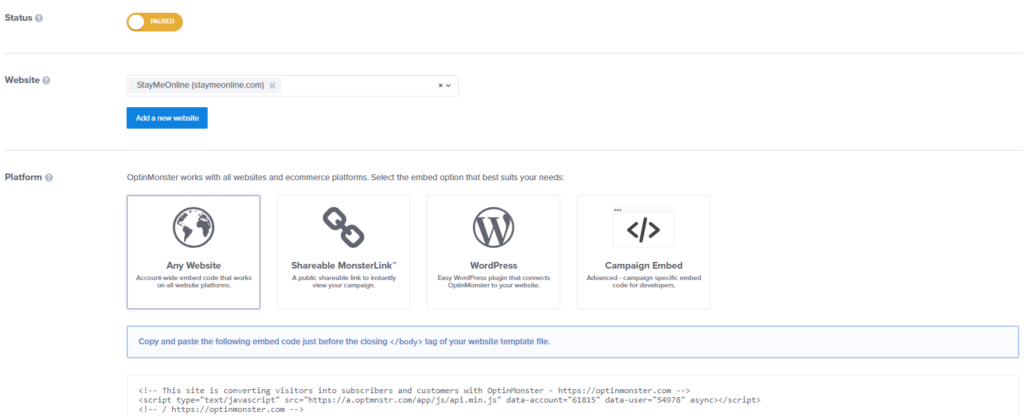Expand the website dropdown arrow

pyautogui.click(x=449, y=86)
